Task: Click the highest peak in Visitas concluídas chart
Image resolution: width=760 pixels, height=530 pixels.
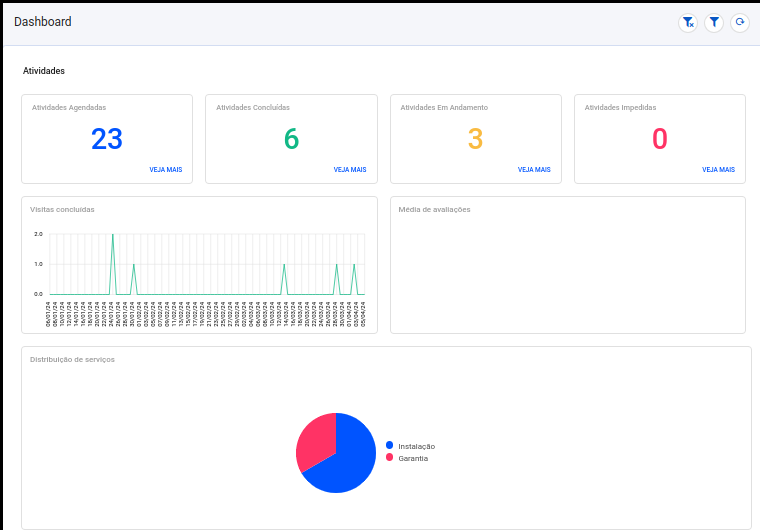Action: click(x=113, y=235)
